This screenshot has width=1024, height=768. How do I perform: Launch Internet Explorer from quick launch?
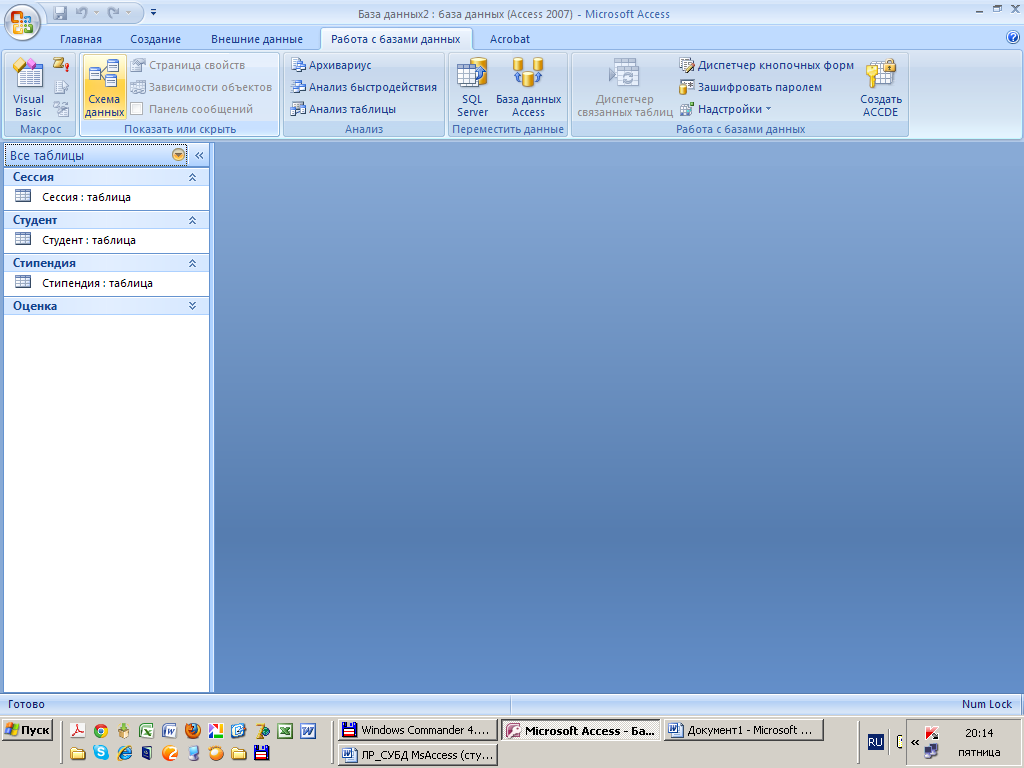click(x=124, y=753)
